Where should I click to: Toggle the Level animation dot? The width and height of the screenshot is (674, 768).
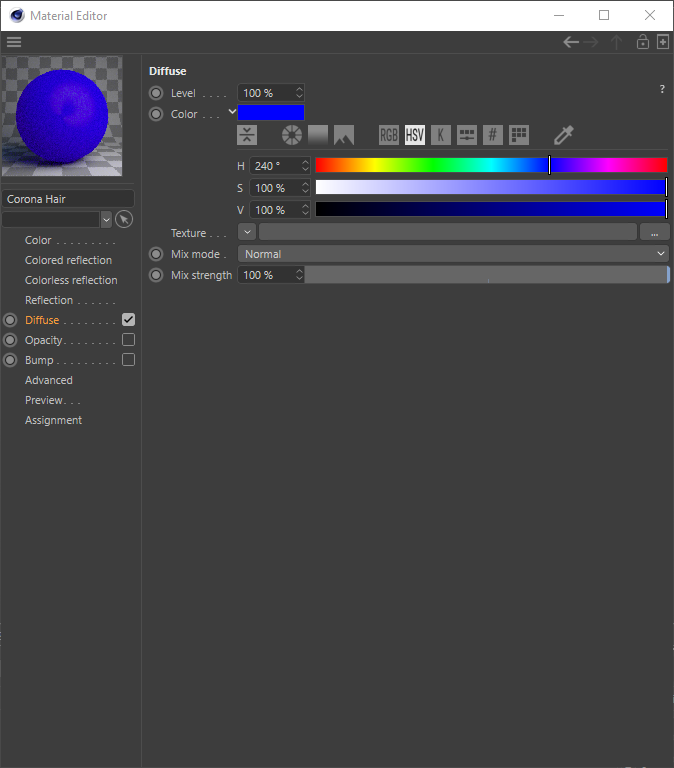pyautogui.click(x=156, y=93)
